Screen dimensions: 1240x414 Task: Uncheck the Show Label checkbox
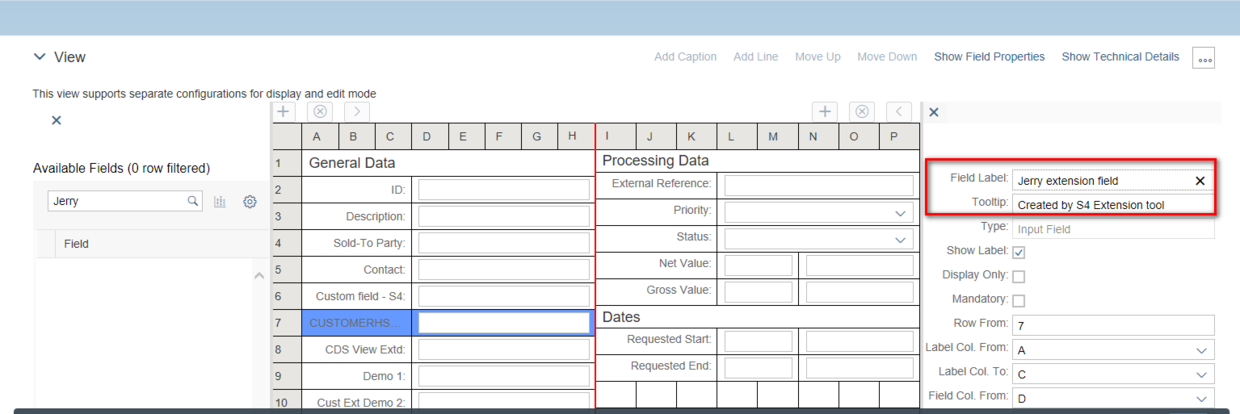pyautogui.click(x=1018, y=252)
